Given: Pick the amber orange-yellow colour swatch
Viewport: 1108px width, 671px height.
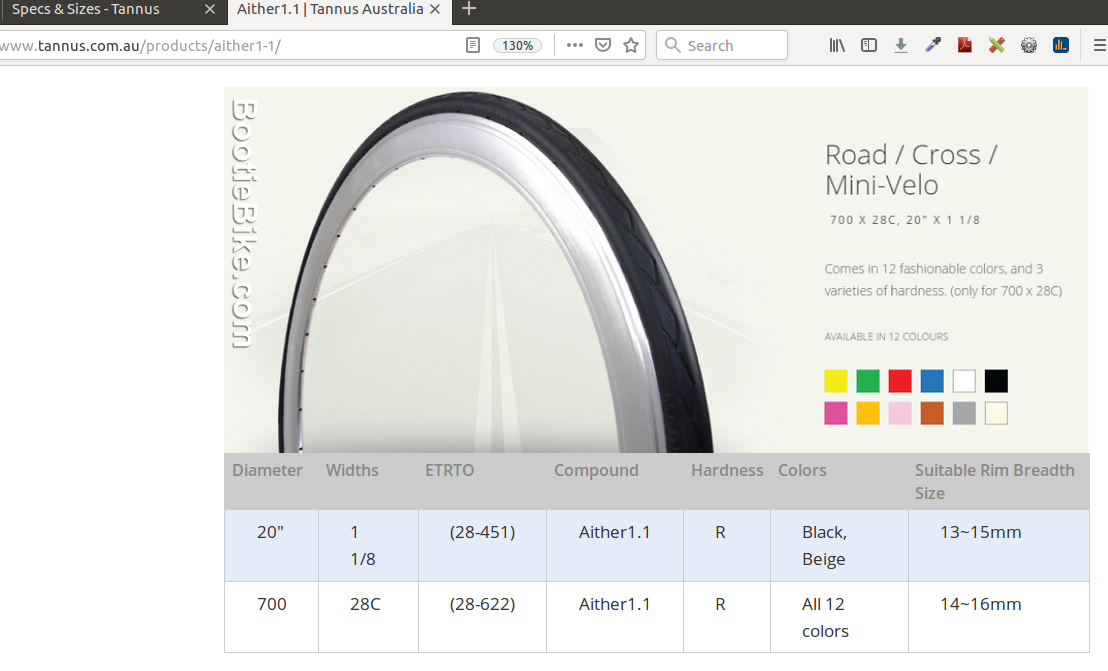Looking at the screenshot, I should click(868, 413).
